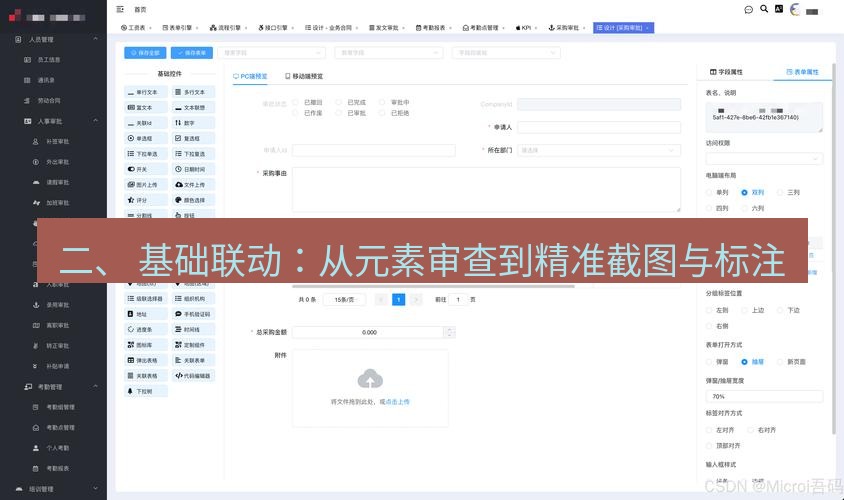Switch to the 考勤报表 page tab
This screenshot has height=500, width=844.
[x=433, y=27]
